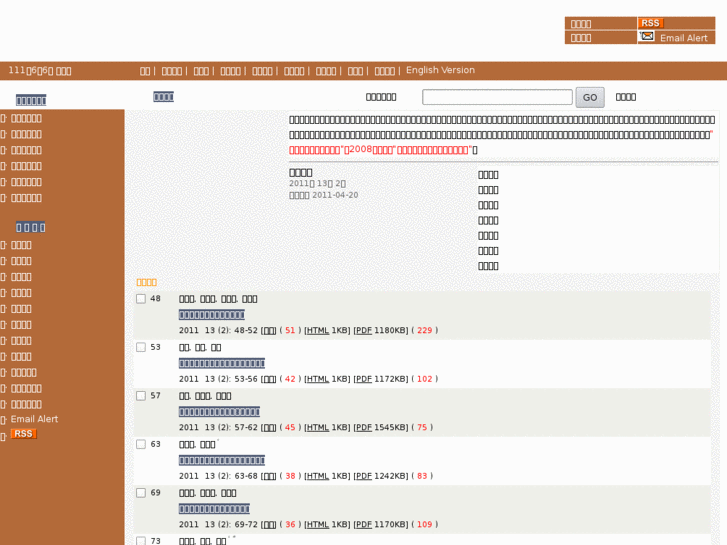Switch to the English Version of the site

point(440,70)
